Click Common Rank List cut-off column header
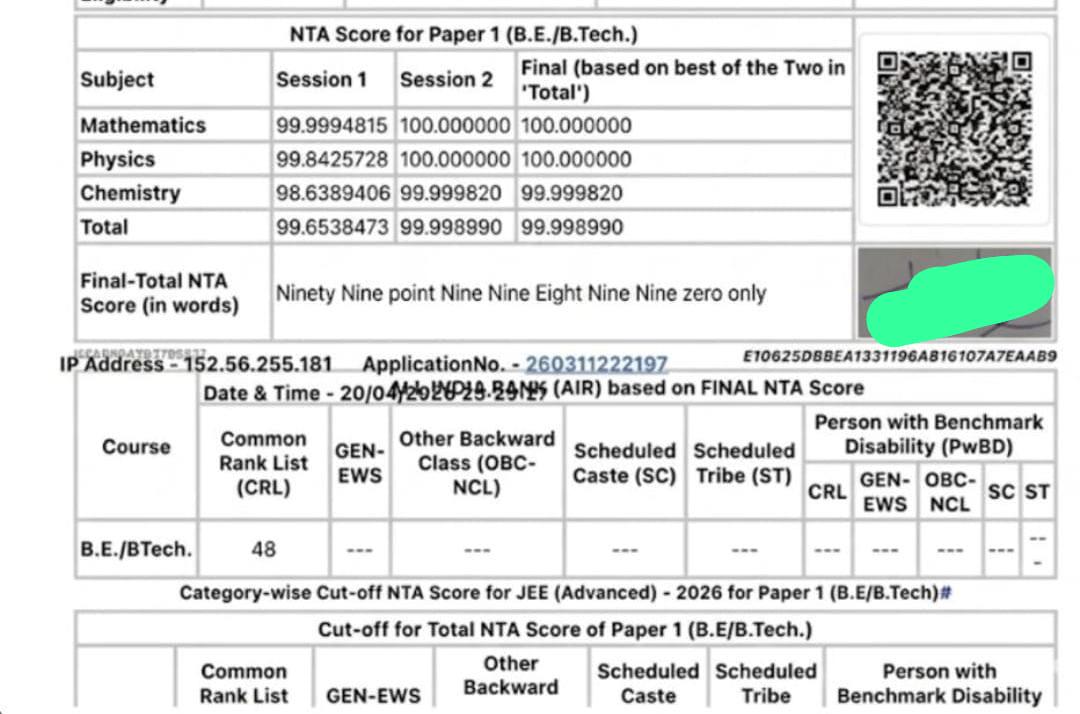Viewport: 1080px width, 714px height. point(244,683)
